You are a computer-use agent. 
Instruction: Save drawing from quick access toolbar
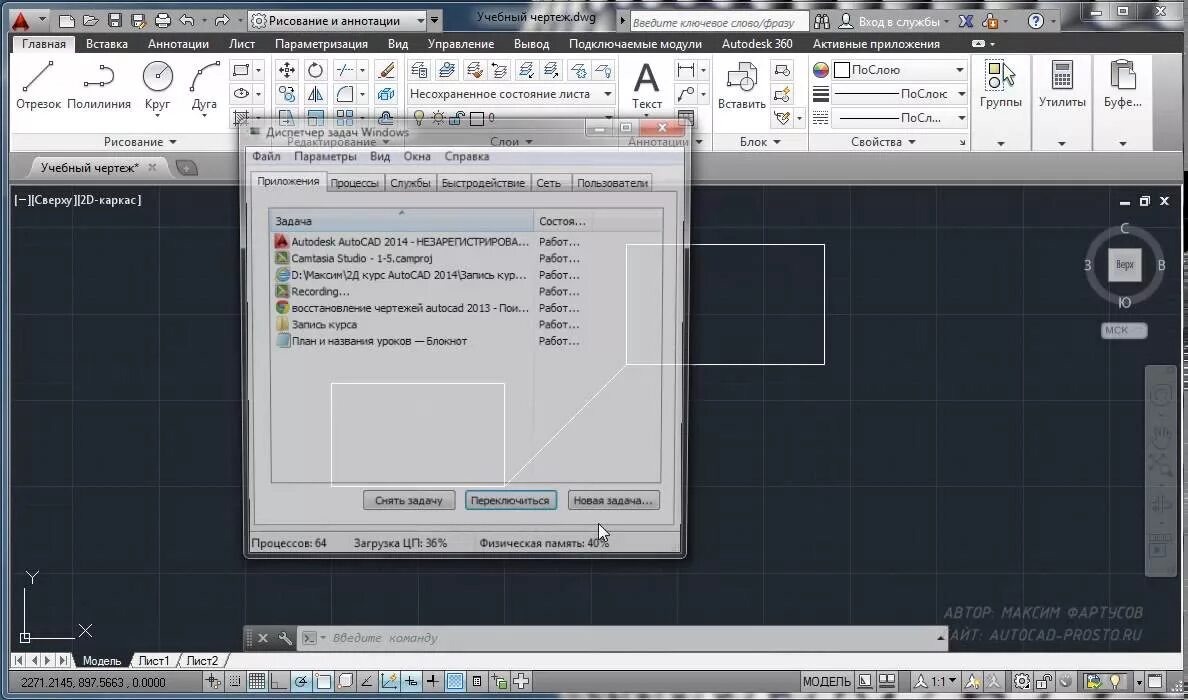[114, 20]
